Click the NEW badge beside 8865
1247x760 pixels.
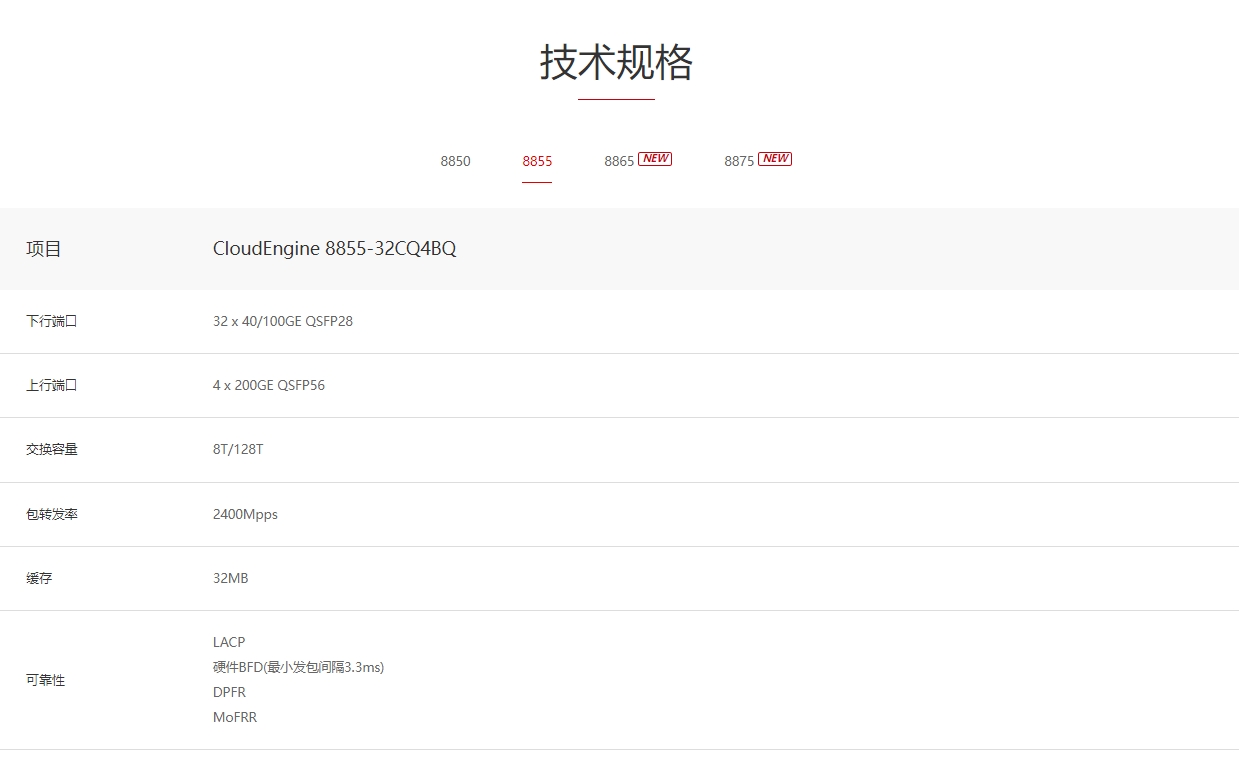pyautogui.click(x=655, y=158)
